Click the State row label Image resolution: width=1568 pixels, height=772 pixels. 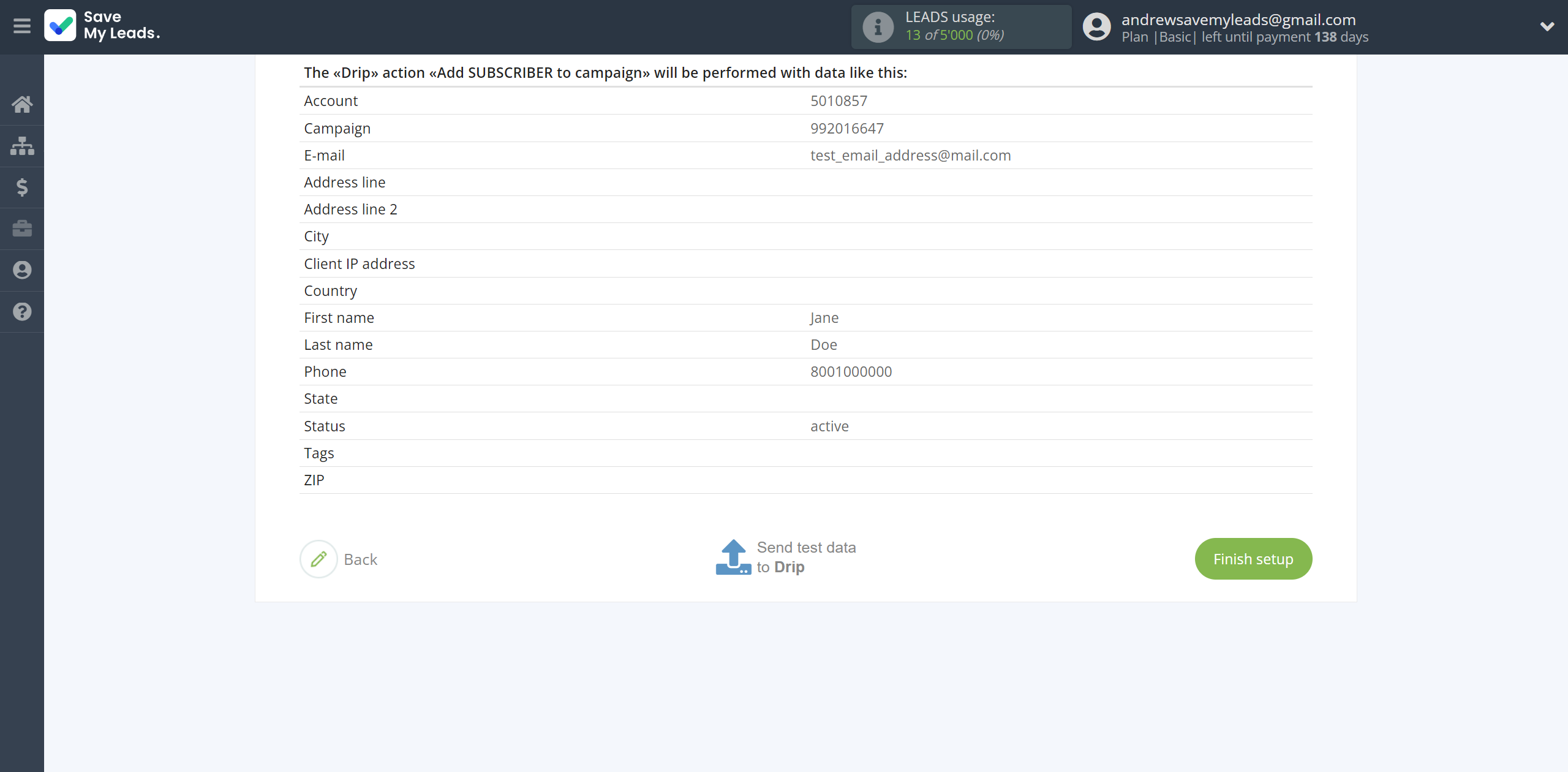pyautogui.click(x=321, y=399)
